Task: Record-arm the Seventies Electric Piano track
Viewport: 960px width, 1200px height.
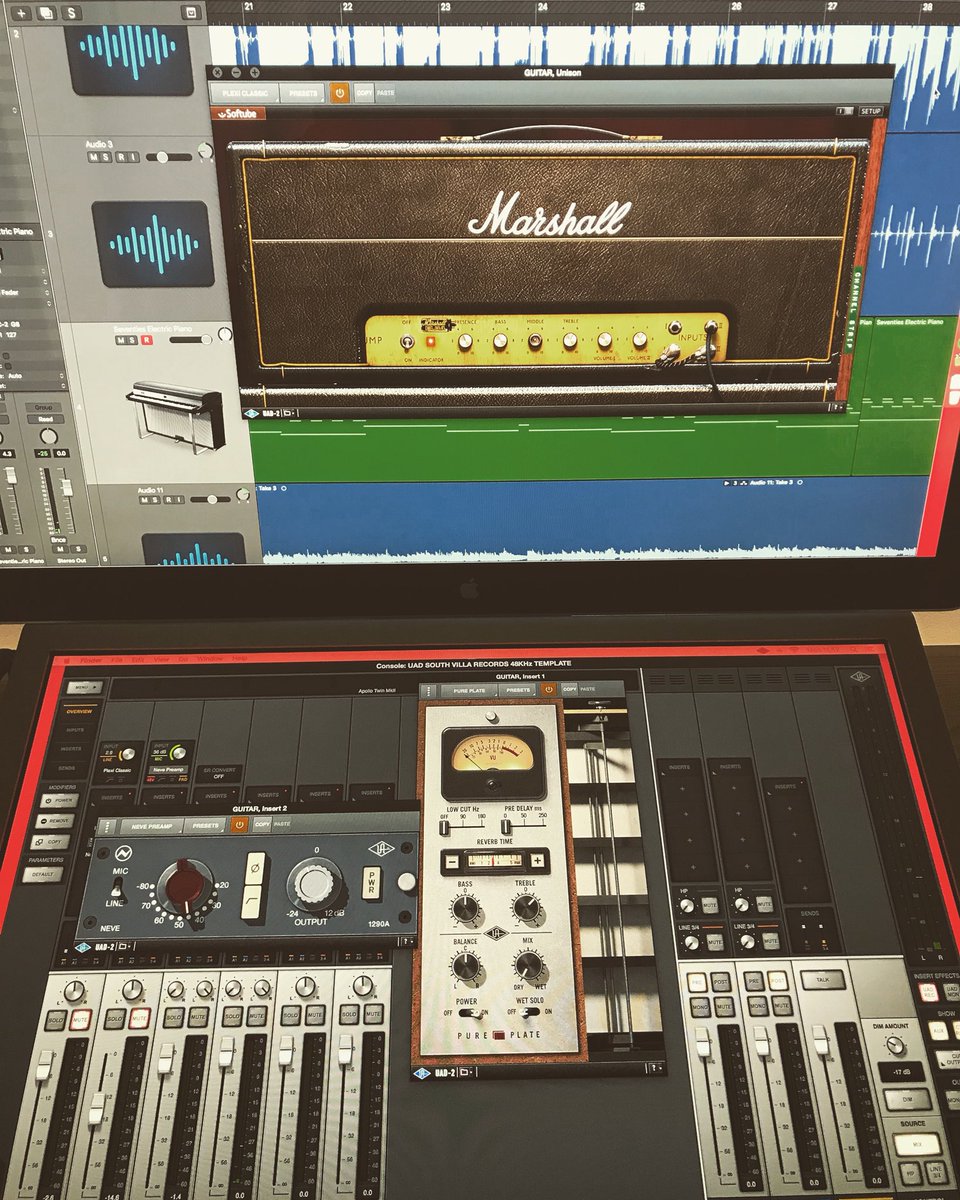Action: (x=147, y=341)
